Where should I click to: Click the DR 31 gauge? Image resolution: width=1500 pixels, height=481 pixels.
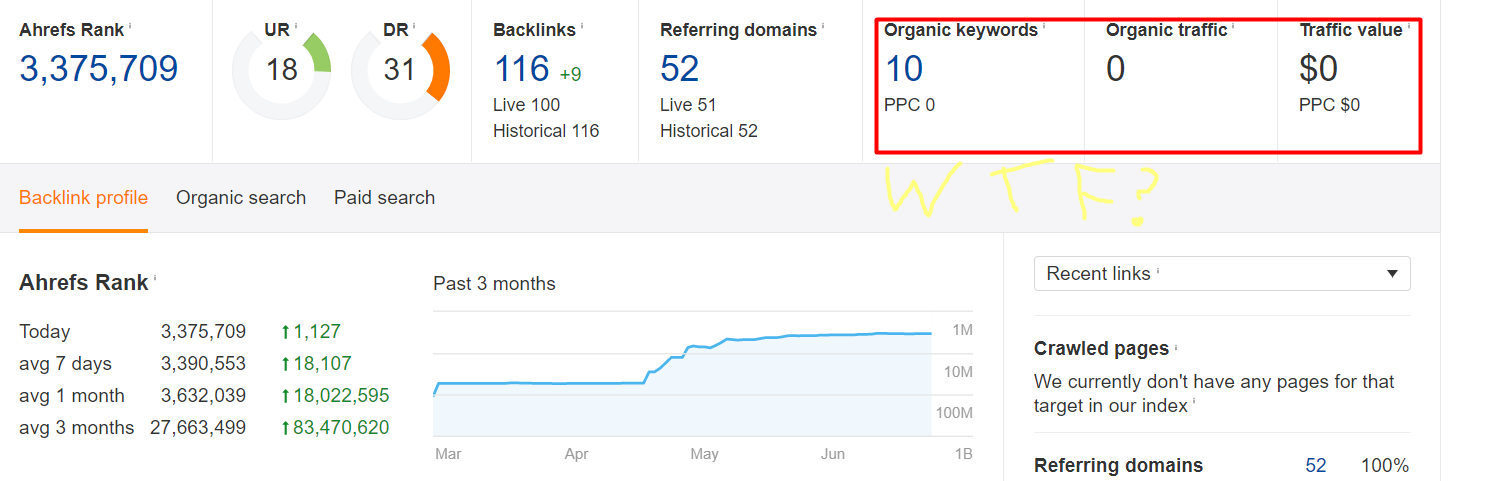(400, 70)
